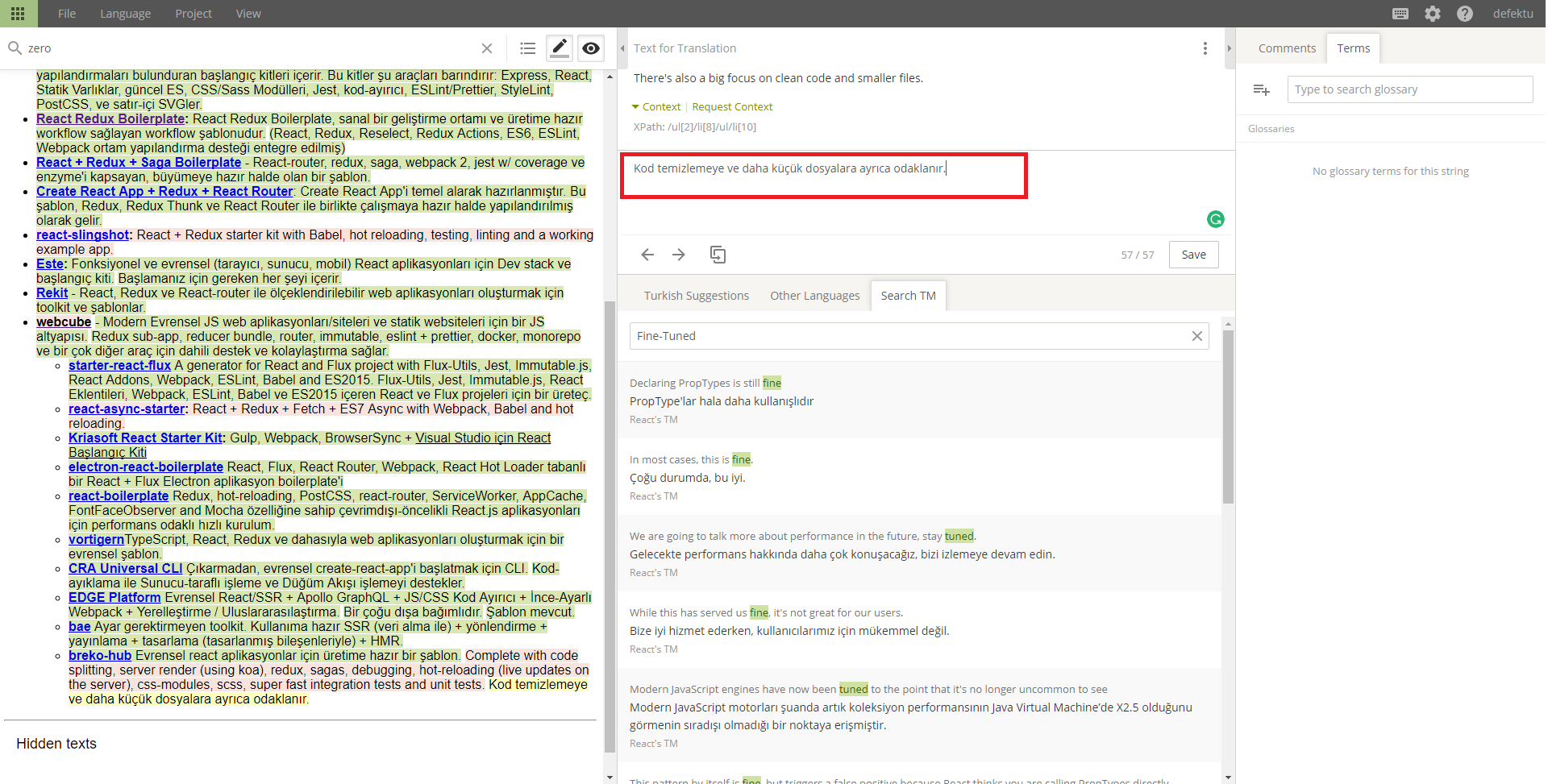Click the search glossary input field
The width and height of the screenshot is (1548, 784).
pos(1410,89)
